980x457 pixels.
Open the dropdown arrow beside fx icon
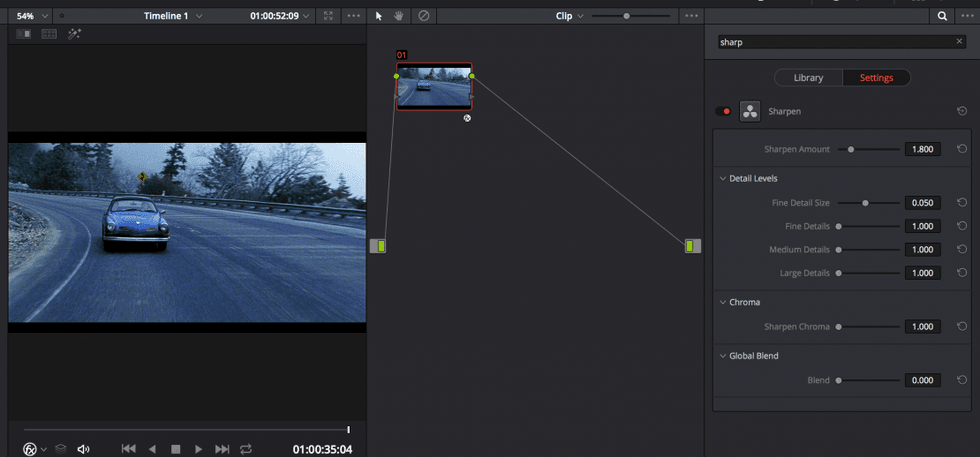[x=44, y=449]
